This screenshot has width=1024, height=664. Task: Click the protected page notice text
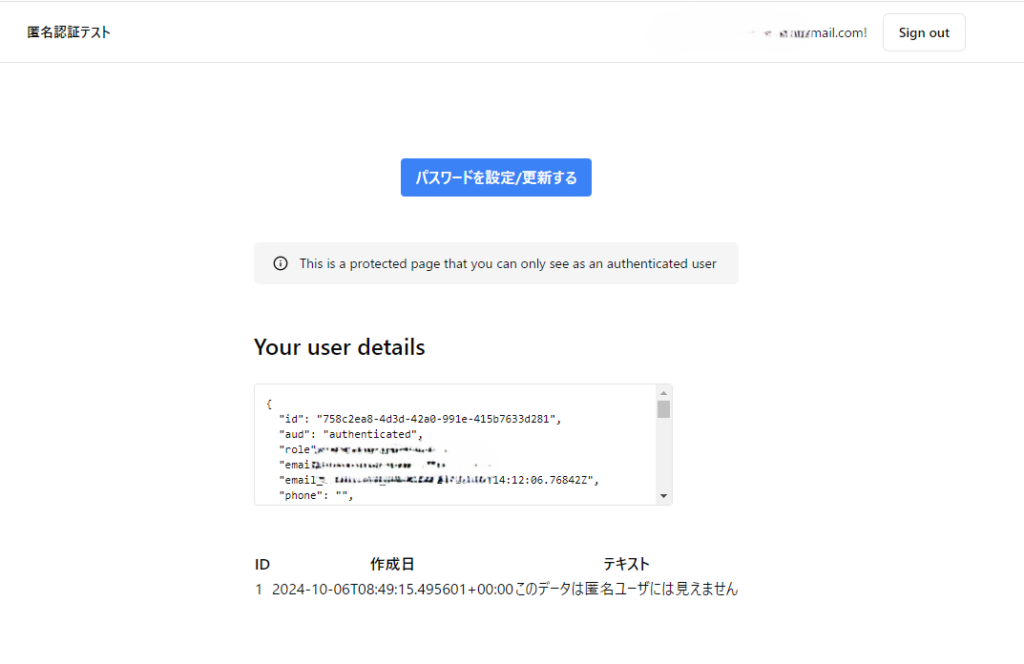507,264
